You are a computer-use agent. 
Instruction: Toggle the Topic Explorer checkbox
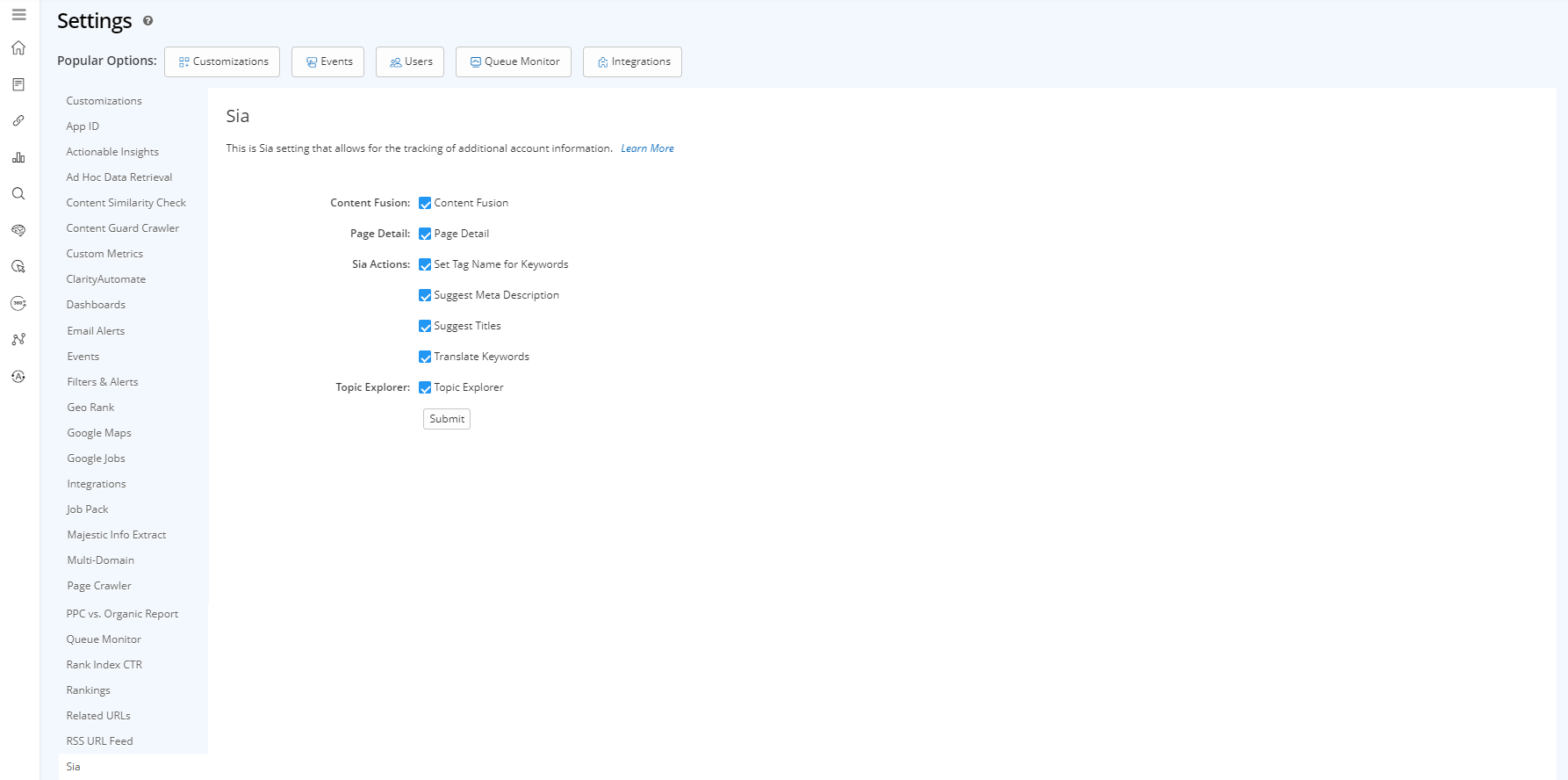coord(425,387)
